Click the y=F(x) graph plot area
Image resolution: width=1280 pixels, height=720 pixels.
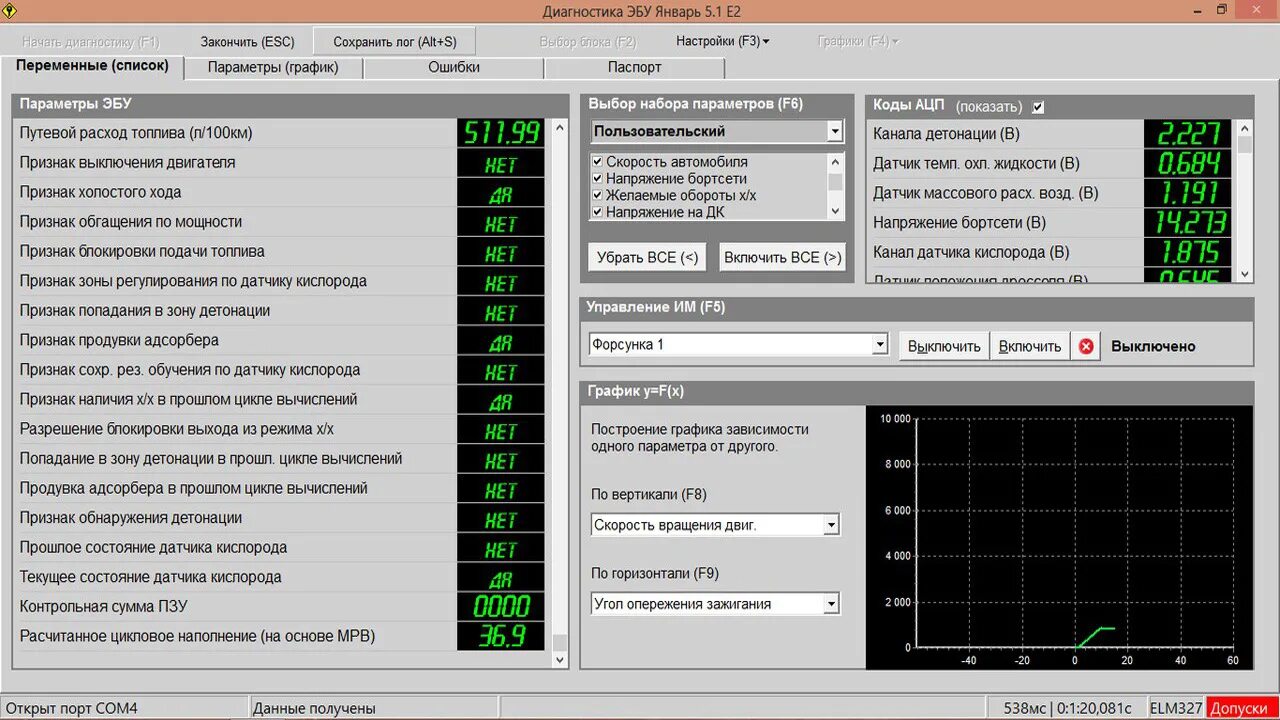click(1076, 533)
